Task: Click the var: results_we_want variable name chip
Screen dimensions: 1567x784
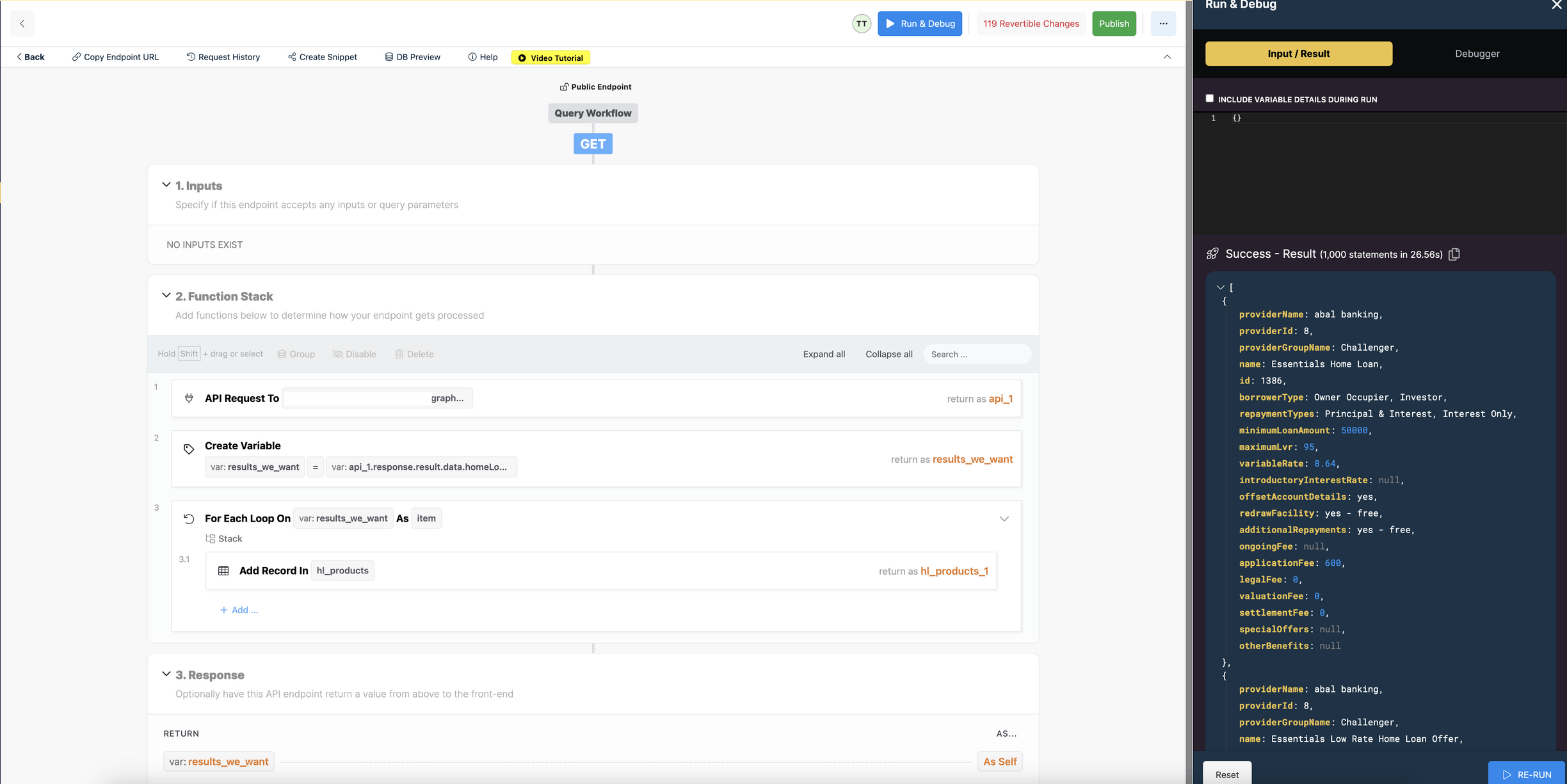Action: pos(255,467)
